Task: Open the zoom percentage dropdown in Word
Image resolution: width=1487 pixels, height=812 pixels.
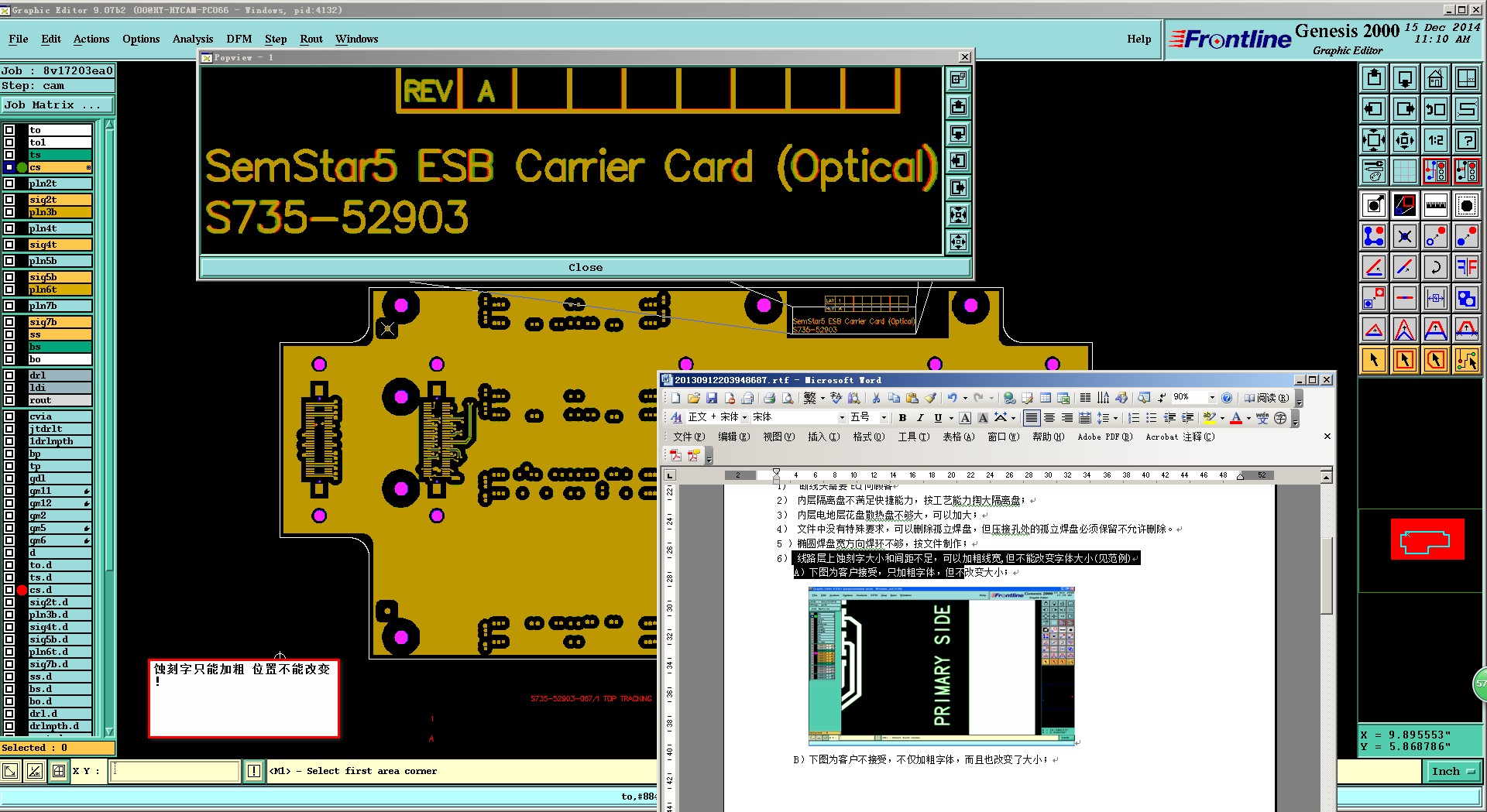Action: pos(1212,398)
